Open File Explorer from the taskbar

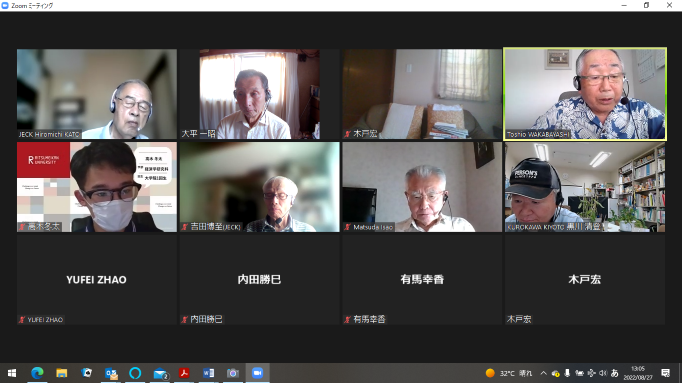tap(62, 373)
